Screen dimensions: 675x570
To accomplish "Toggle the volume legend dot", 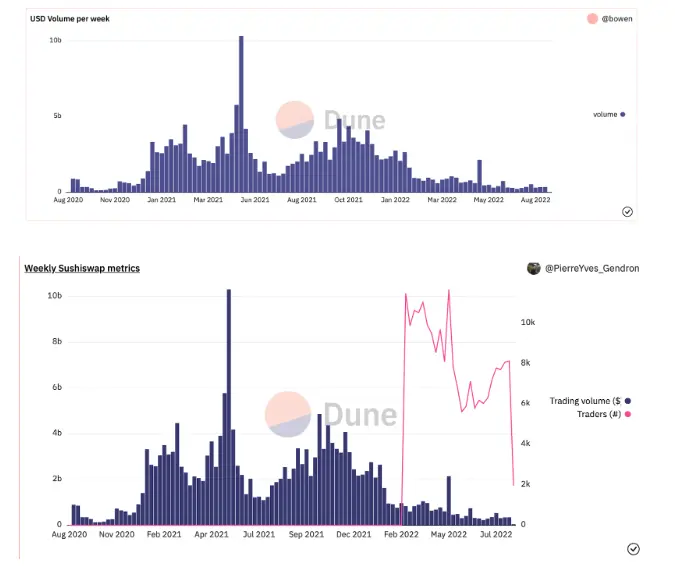I will click(622, 114).
